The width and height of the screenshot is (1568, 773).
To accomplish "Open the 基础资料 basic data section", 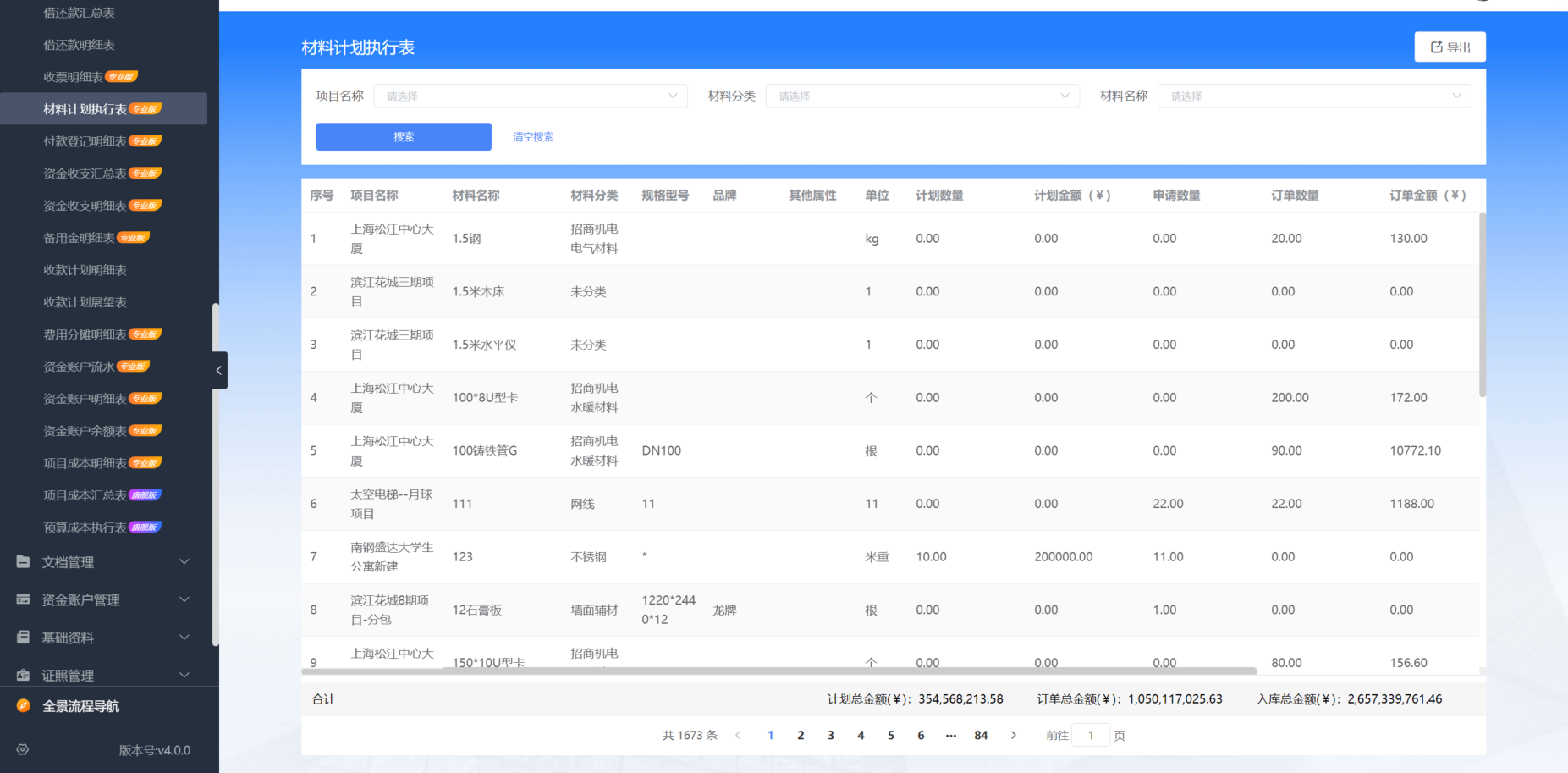I will (x=68, y=638).
